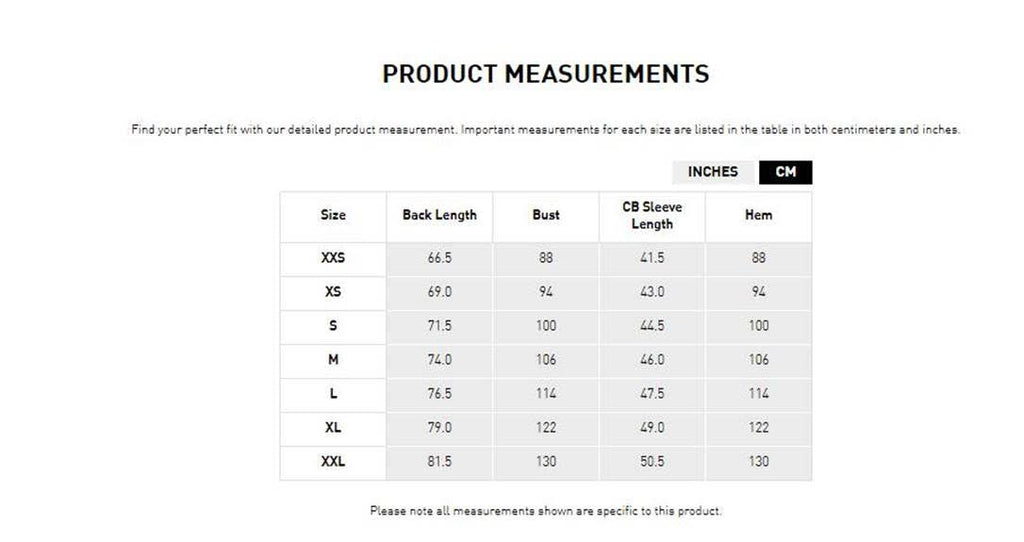The width and height of the screenshot is (1024, 542).
Task: Click the 106 bust cell for M
Action: (x=546, y=360)
